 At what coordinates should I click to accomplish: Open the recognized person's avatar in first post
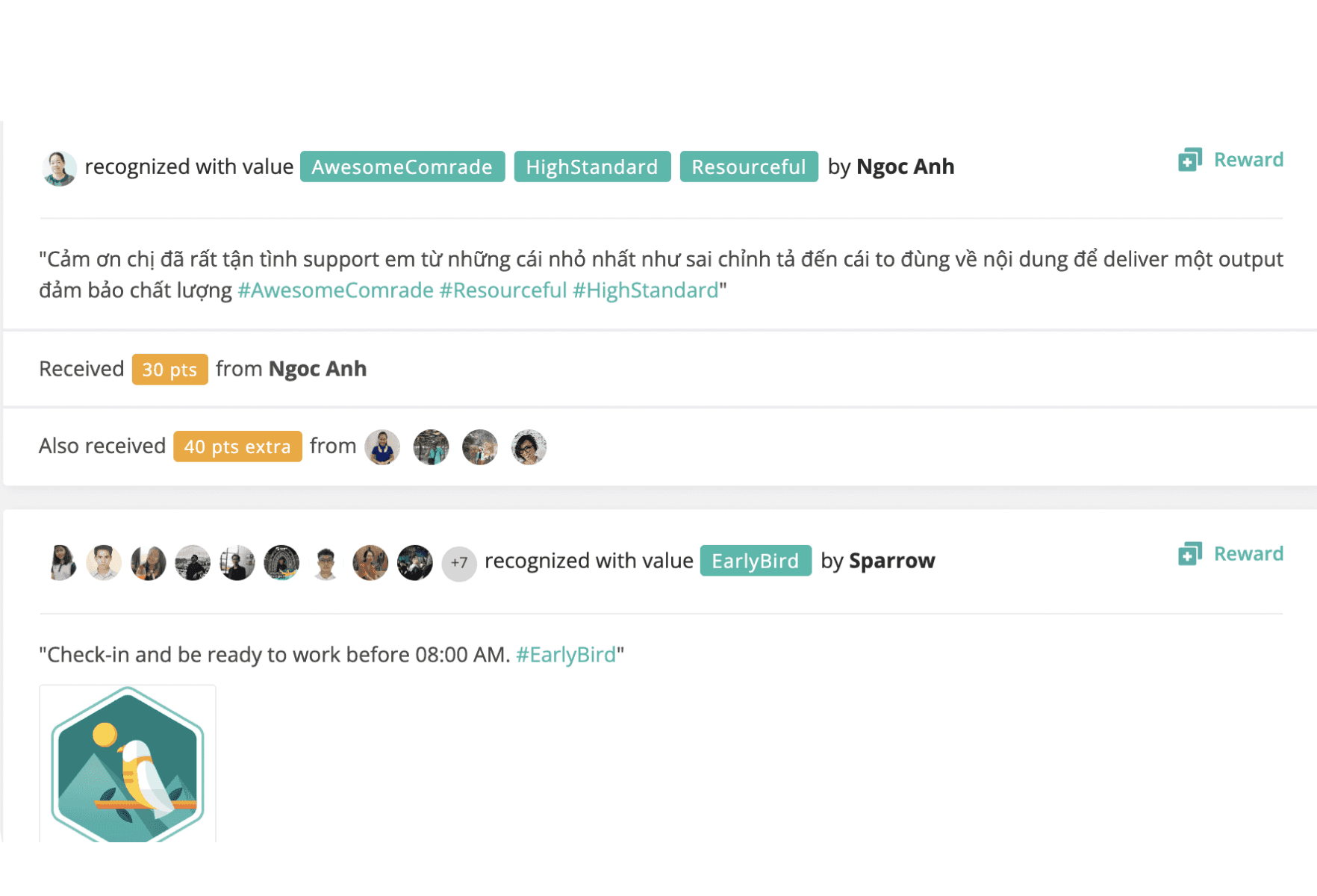(x=59, y=168)
